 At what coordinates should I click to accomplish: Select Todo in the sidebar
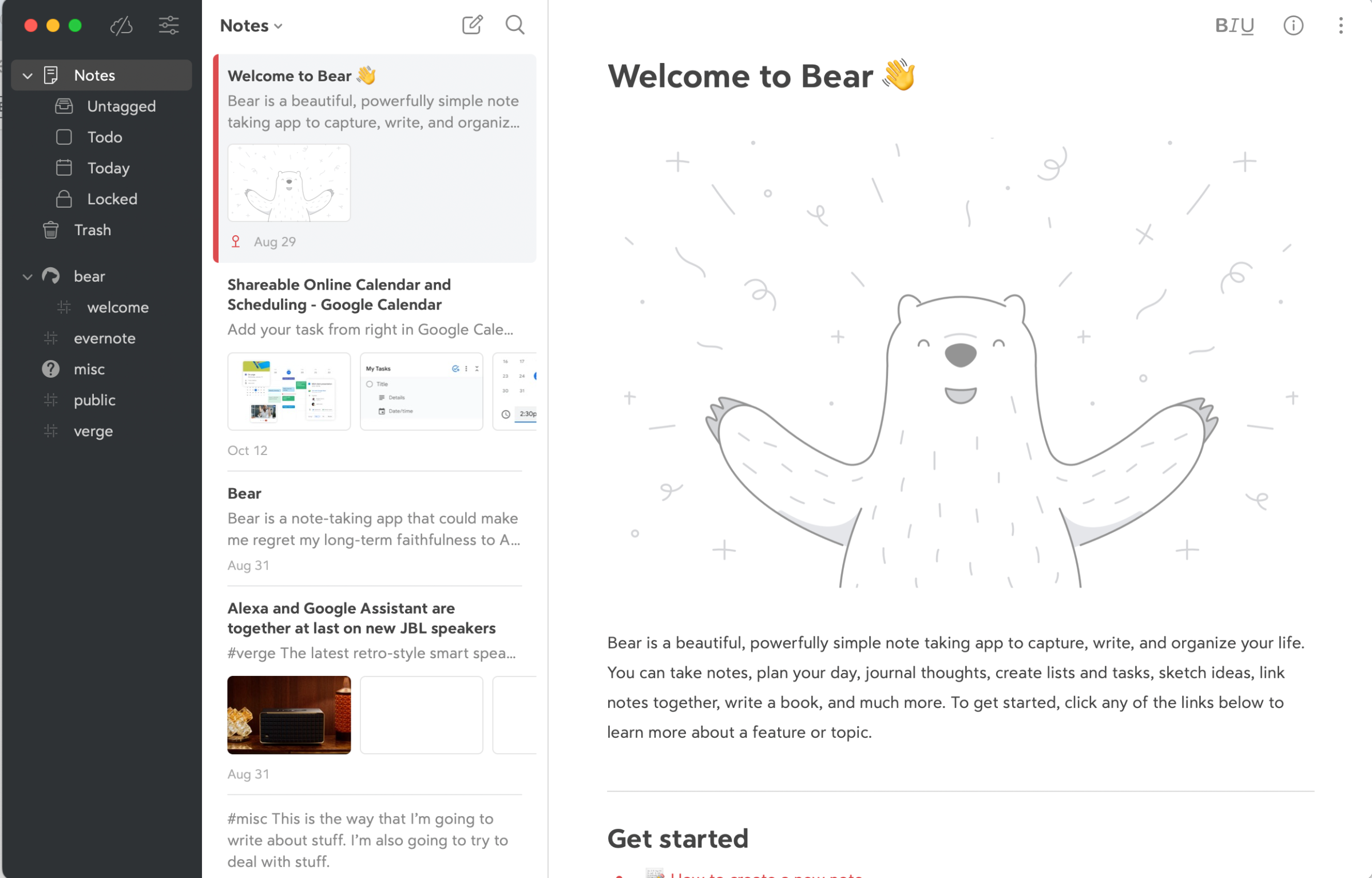click(x=105, y=137)
